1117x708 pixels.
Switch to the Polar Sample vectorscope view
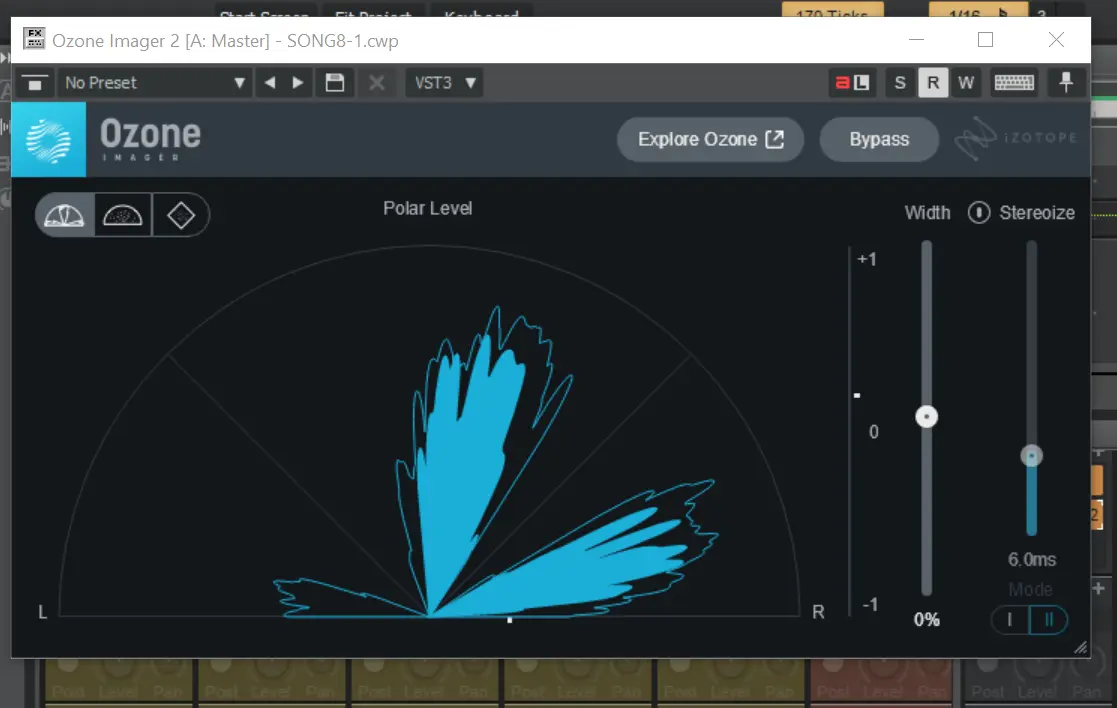[123, 215]
